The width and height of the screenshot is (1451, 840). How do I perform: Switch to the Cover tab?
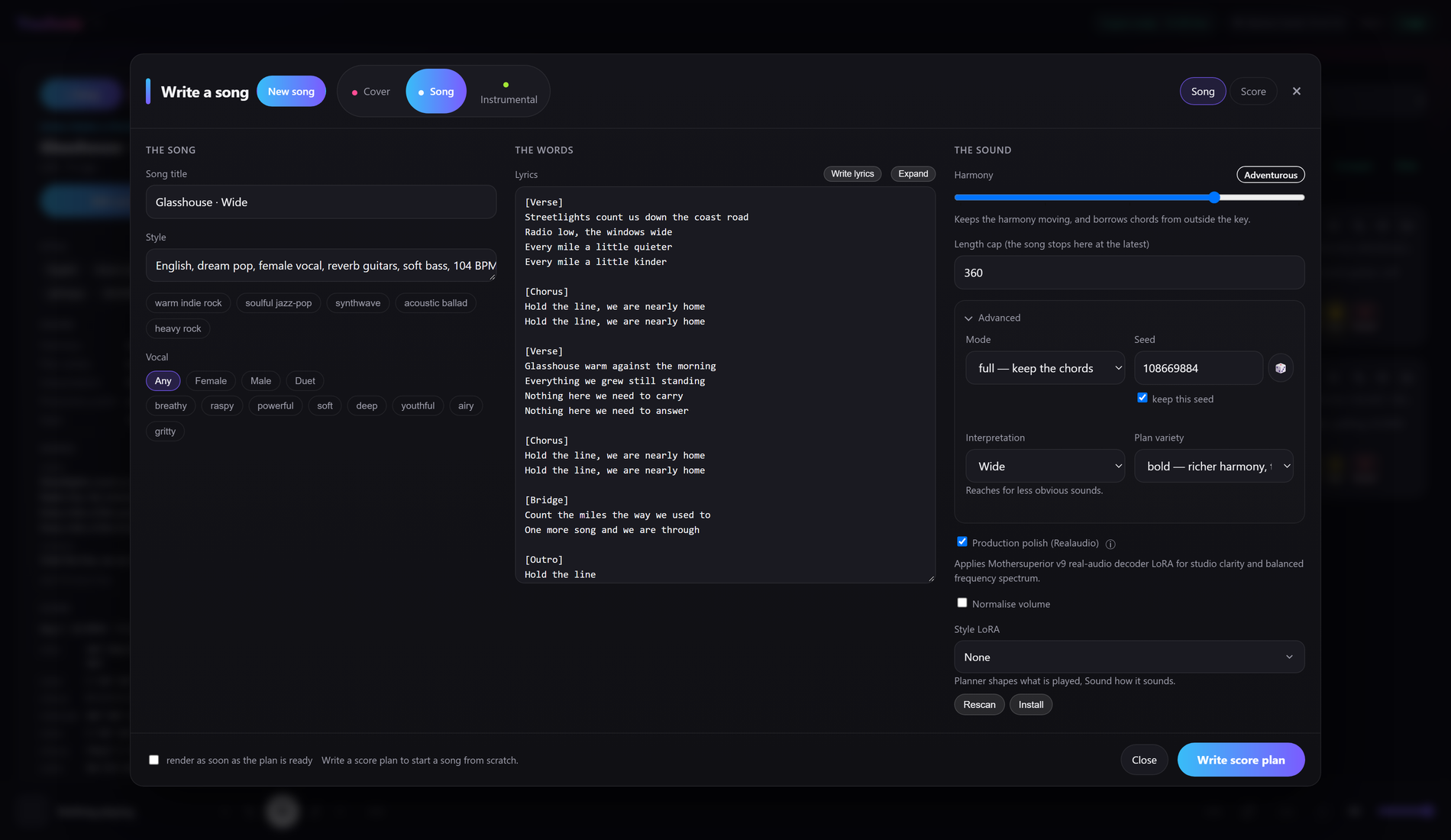371,92
